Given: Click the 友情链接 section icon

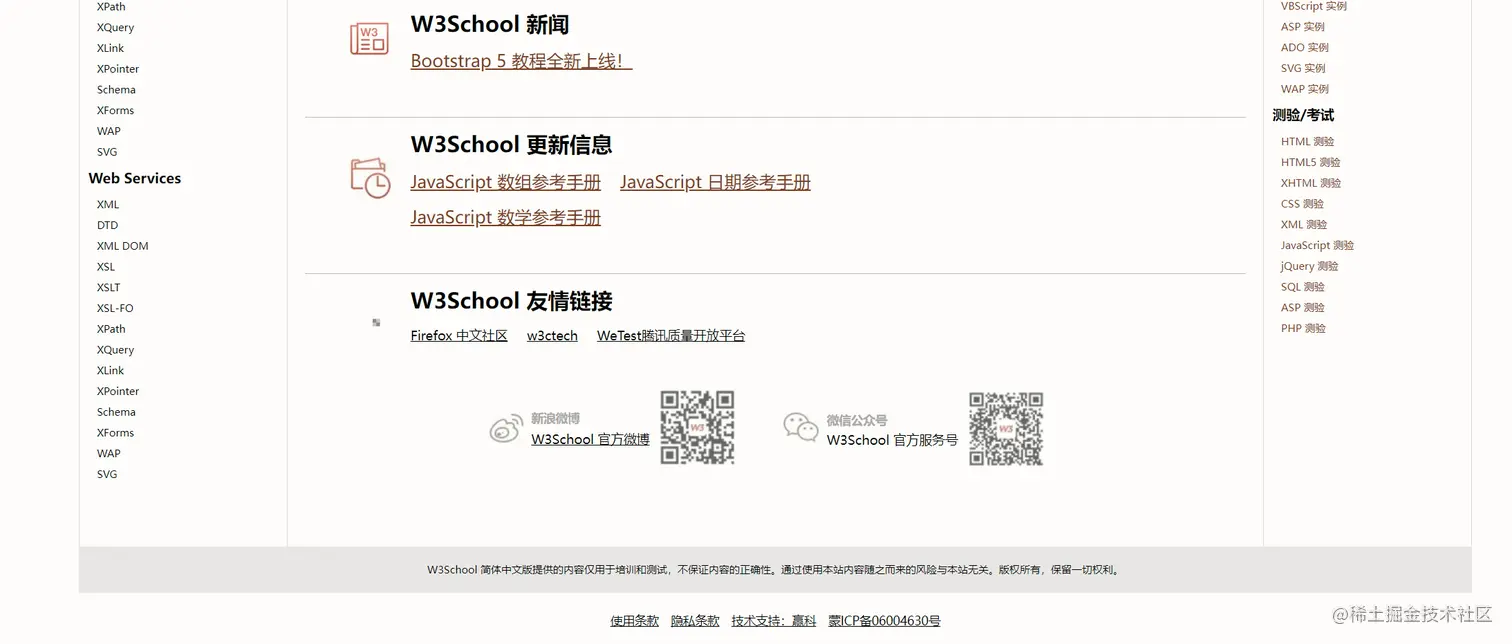Looking at the screenshot, I should tap(376, 322).
